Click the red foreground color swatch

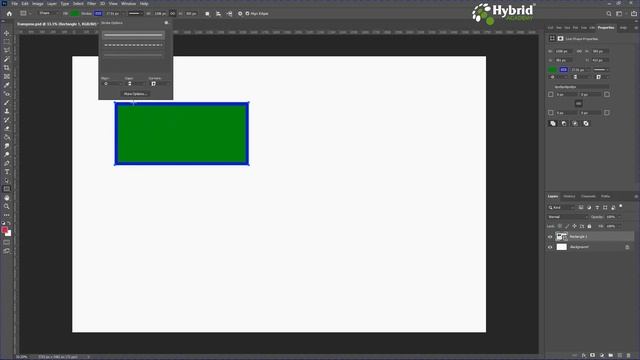pos(5,230)
